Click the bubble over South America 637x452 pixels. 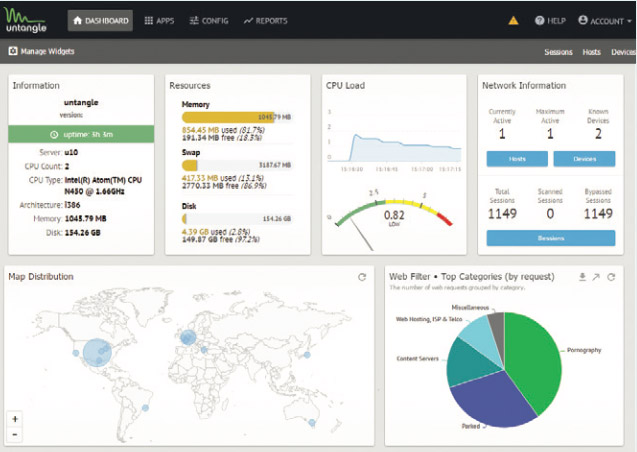pos(145,408)
